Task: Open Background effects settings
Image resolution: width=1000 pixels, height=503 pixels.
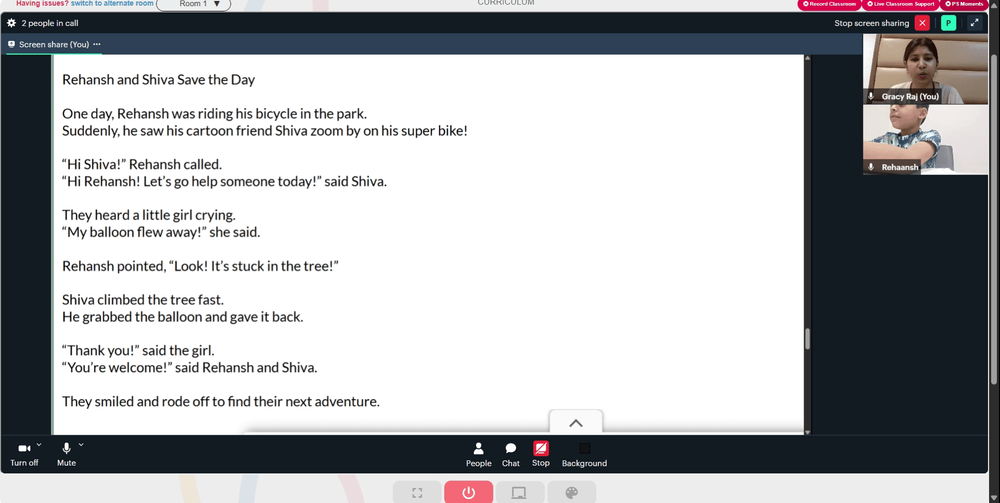Action: point(584,455)
